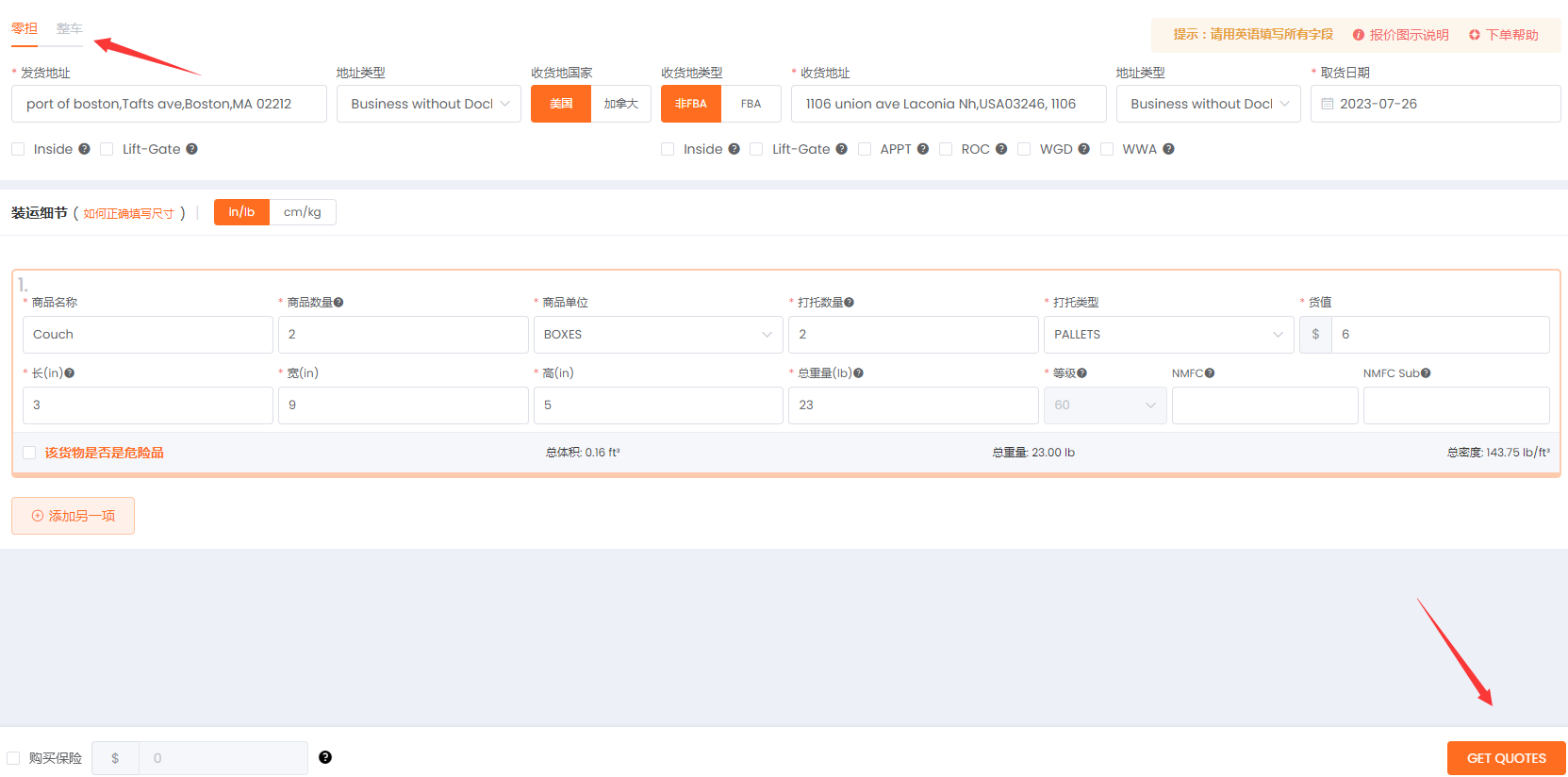
Task: Click the insurance help question mark icon
Action: [325, 757]
